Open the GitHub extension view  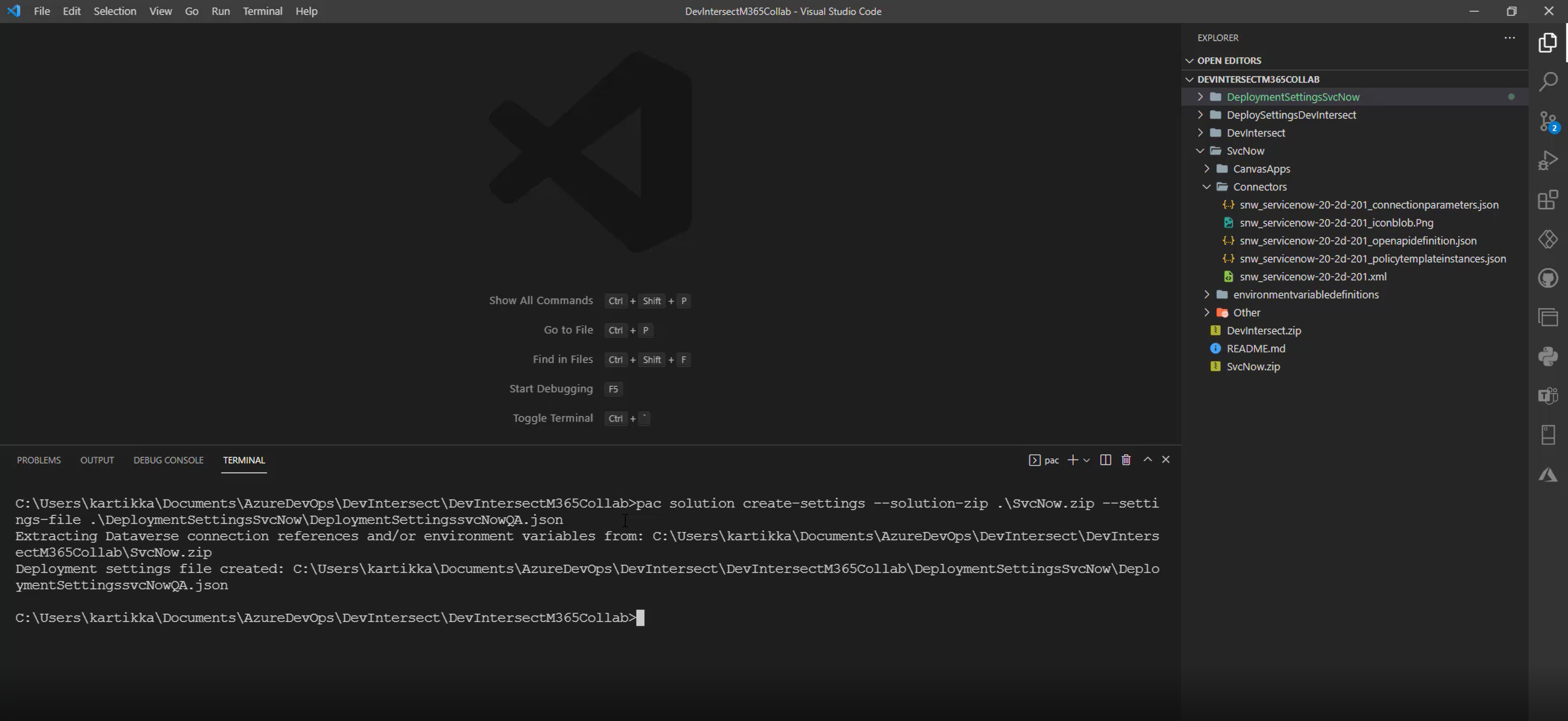pyautogui.click(x=1548, y=278)
